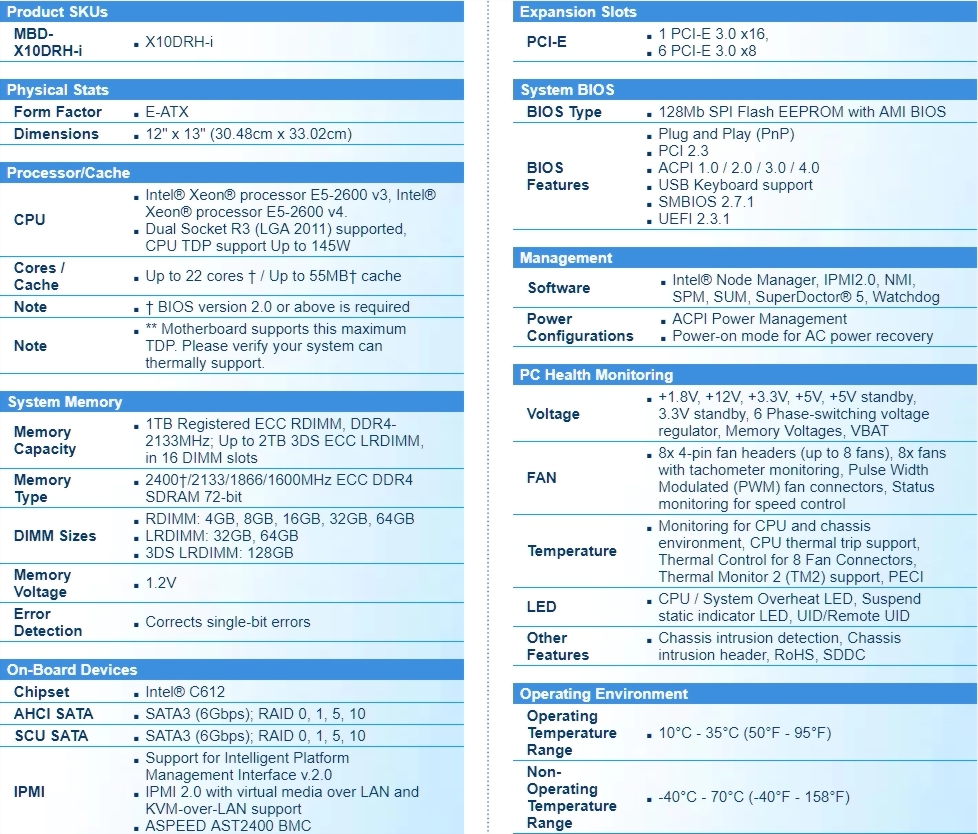Select the 'Error Detection' row label
Screen dimensions: 978x834
click(48, 623)
